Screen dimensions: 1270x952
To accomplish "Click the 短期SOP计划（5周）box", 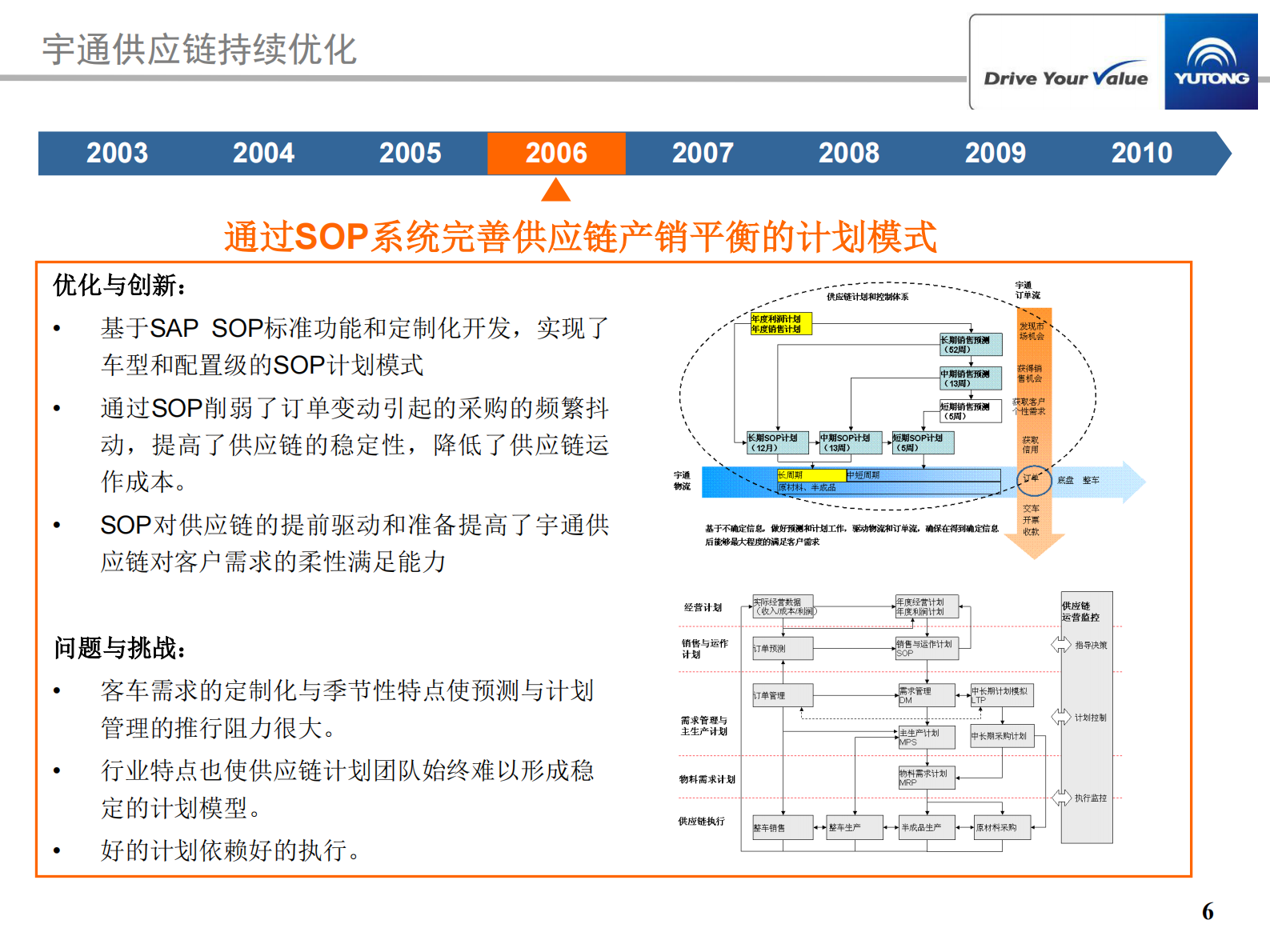I will click(x=923, y=442).
